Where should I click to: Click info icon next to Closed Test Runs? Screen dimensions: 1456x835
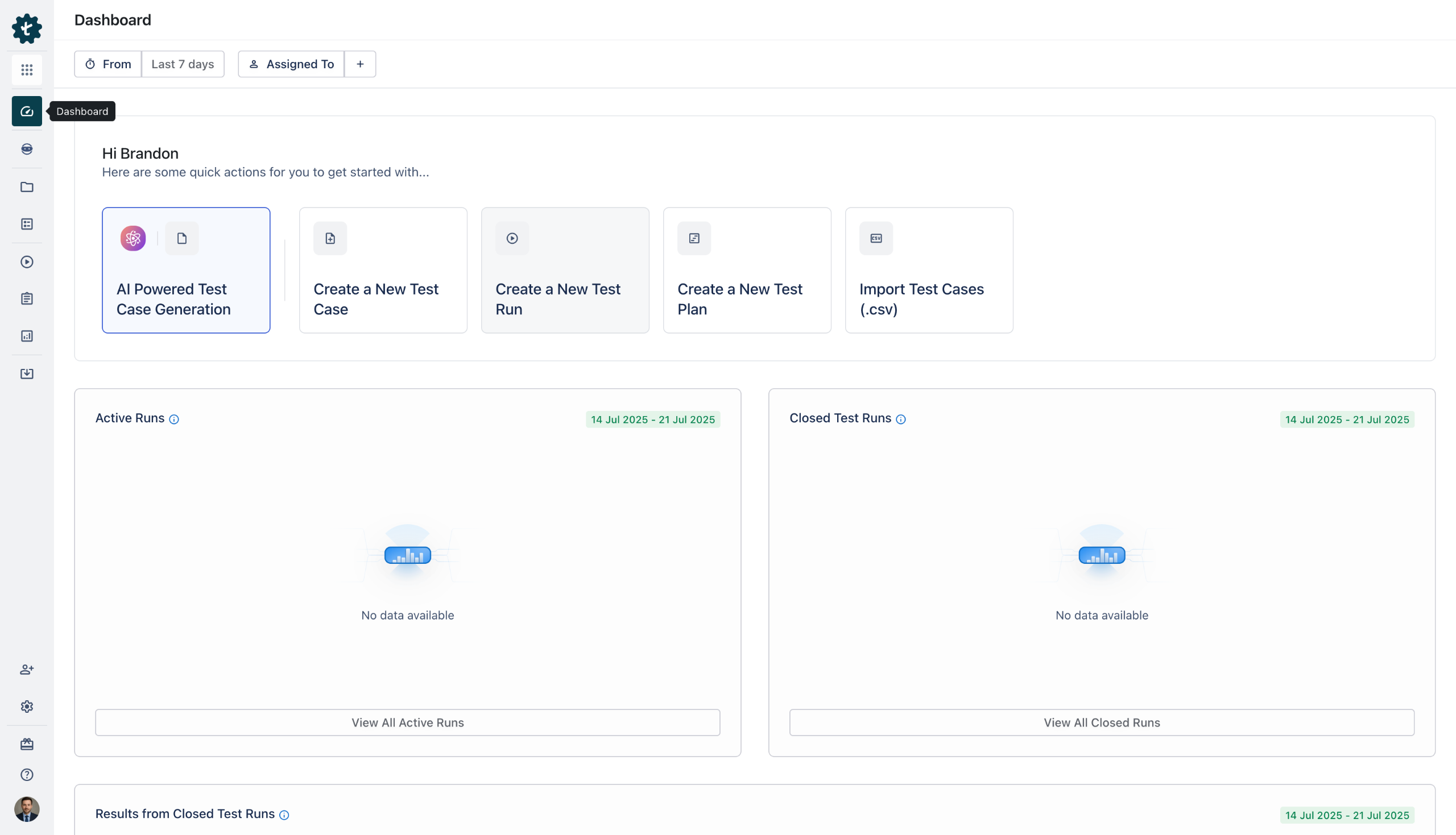point(901,419)
